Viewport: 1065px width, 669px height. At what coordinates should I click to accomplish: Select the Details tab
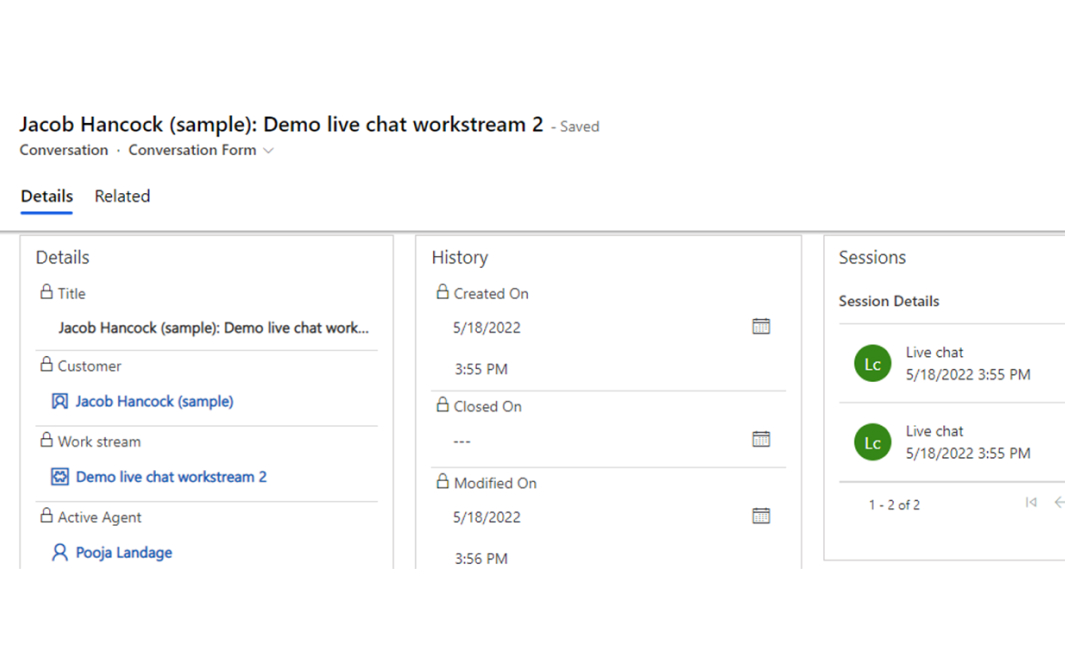pos(47,196)
